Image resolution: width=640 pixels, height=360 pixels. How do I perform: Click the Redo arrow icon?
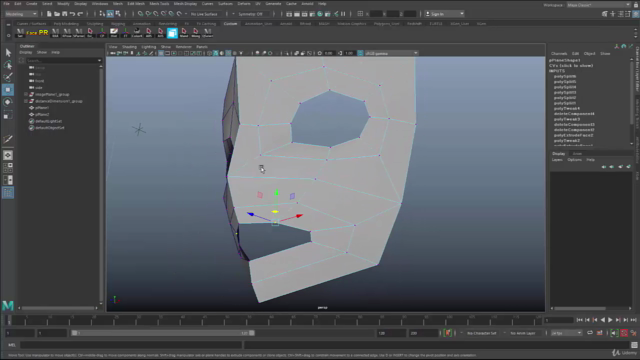(x=80, y=14)
